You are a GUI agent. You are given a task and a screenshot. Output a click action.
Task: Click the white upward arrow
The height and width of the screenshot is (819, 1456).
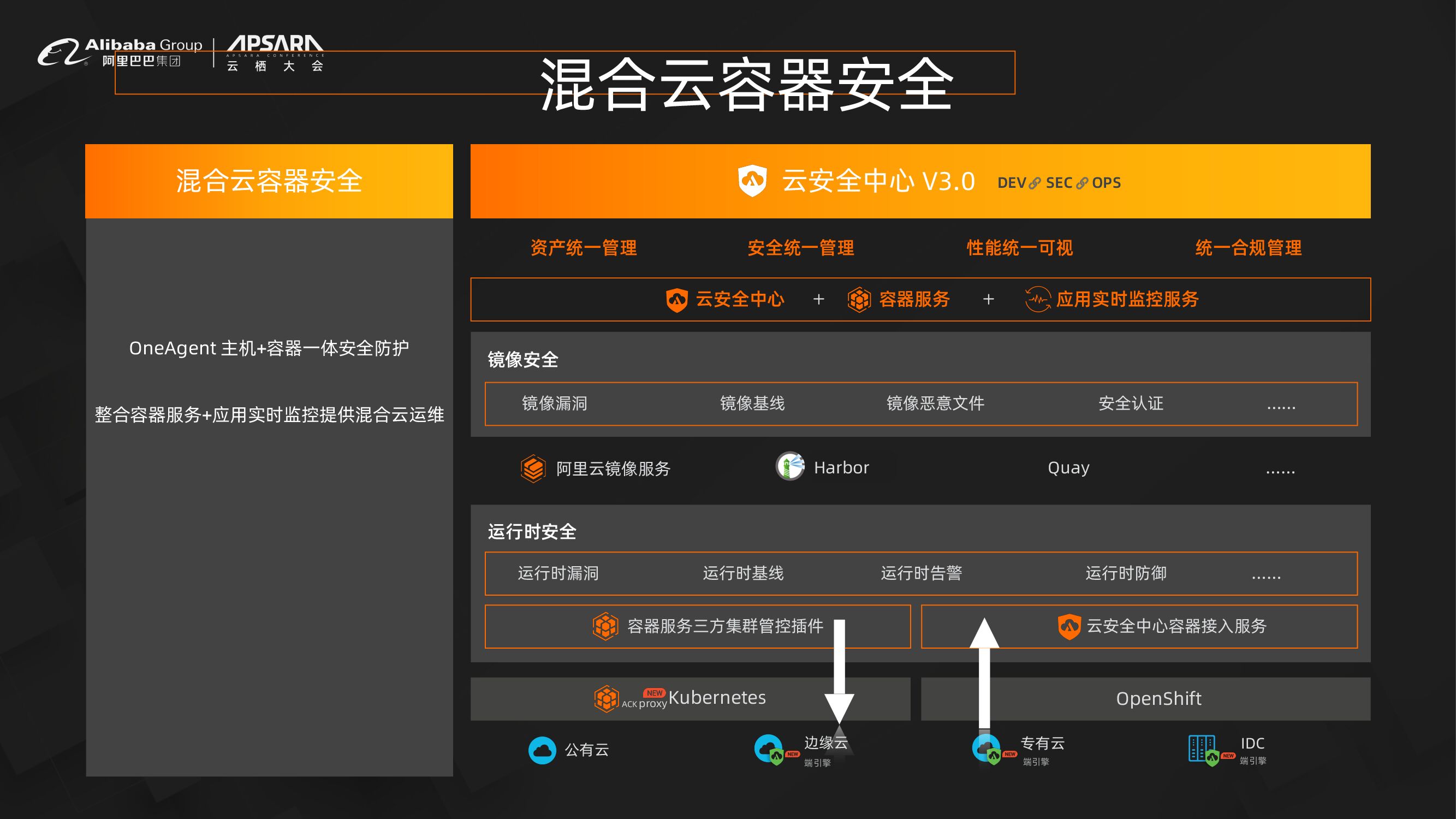[984, 673]
